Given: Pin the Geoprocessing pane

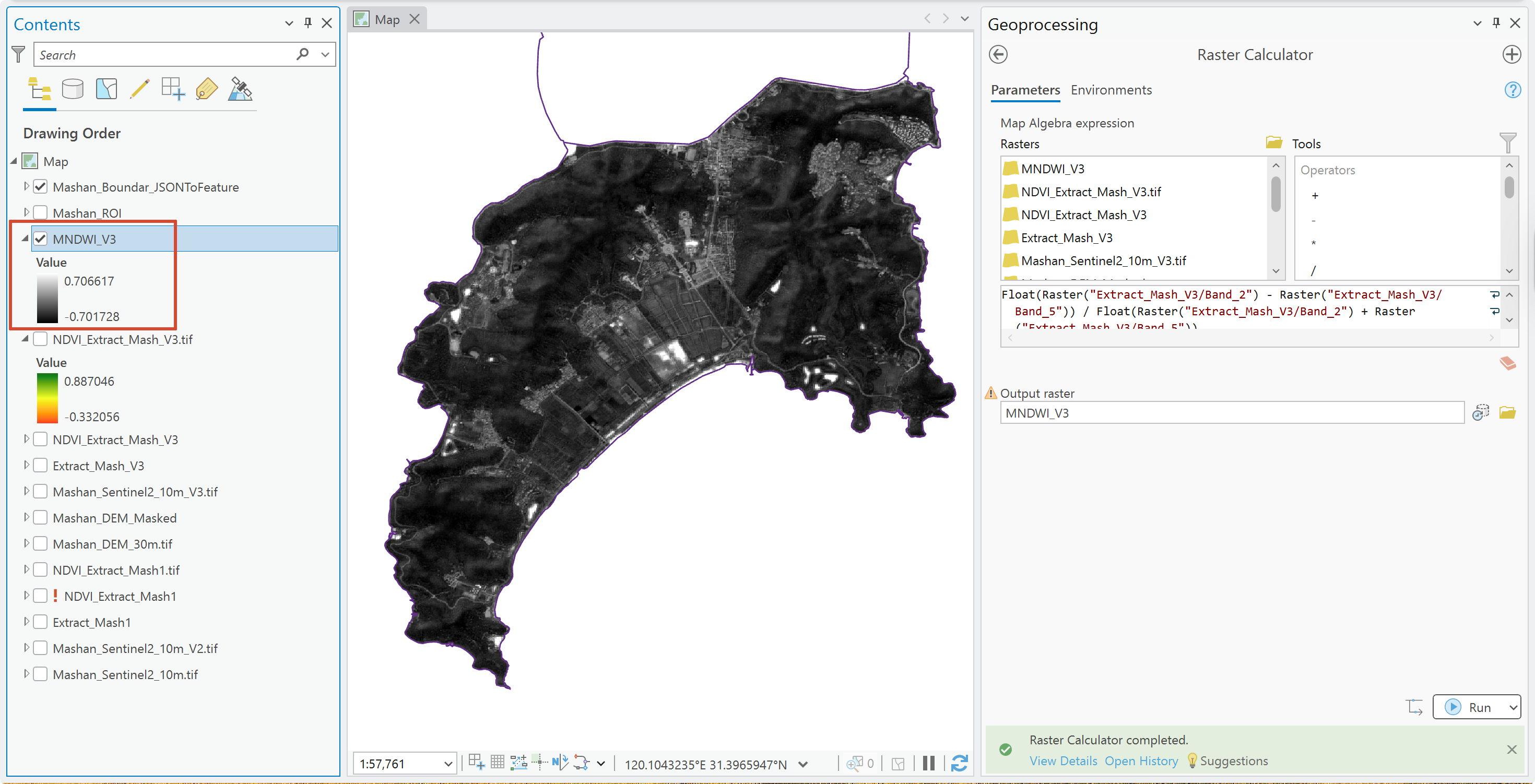Looking at the screenshot, I should tap(1496, 22).
